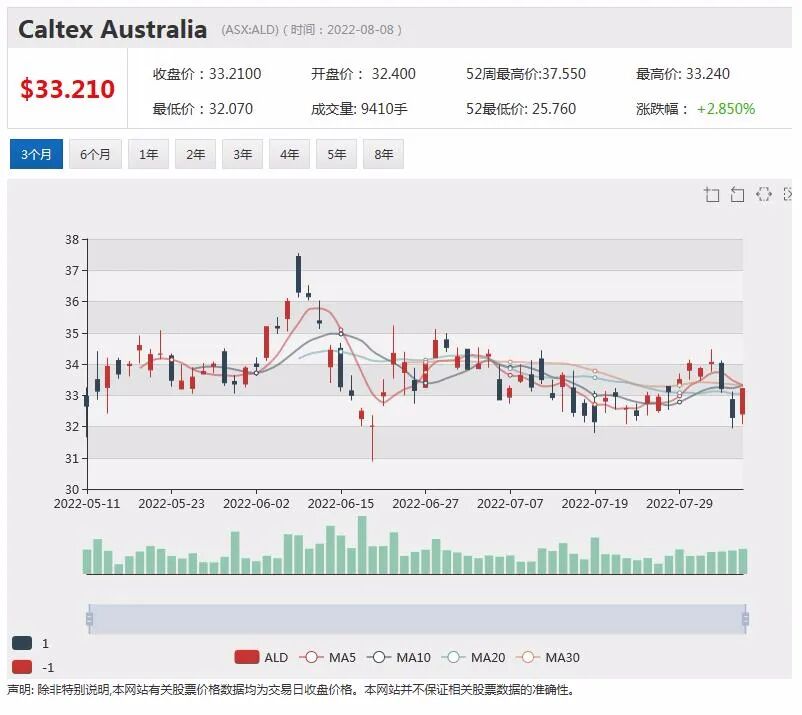Click the 2022-07-19 axis date label
This screenshot has width=802, height=715.
pos(595,504)
